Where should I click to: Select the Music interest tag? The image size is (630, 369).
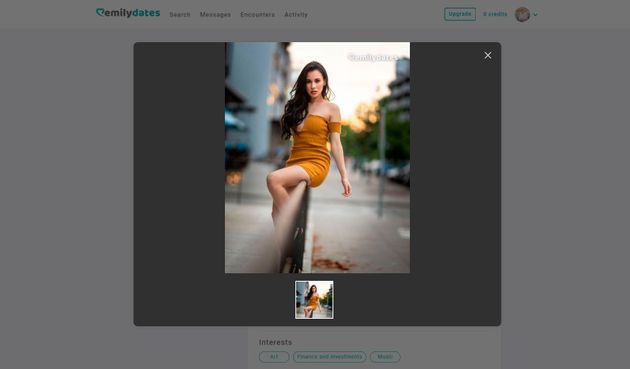385,357
